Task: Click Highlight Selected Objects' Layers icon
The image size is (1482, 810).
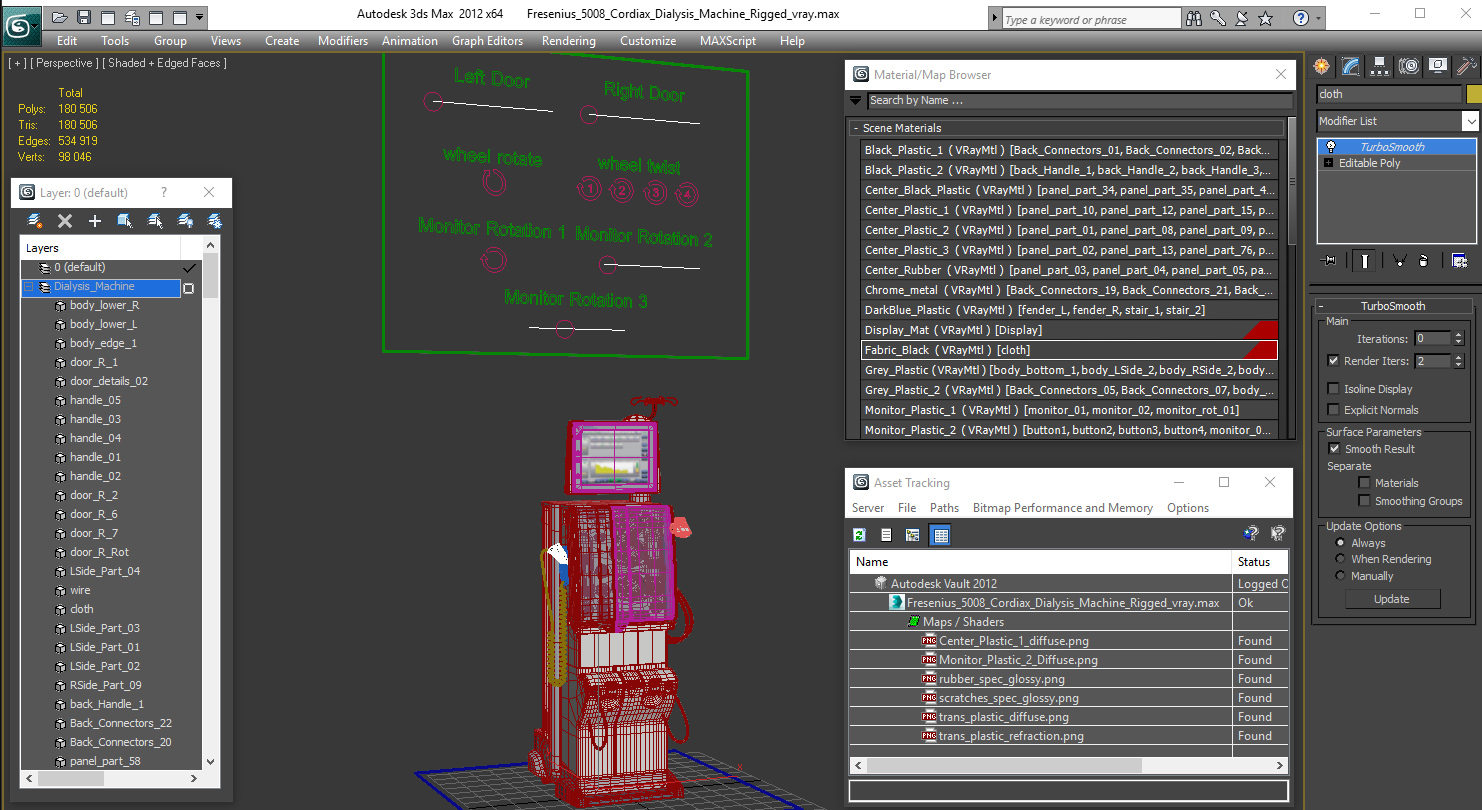Action: [155, 221]
